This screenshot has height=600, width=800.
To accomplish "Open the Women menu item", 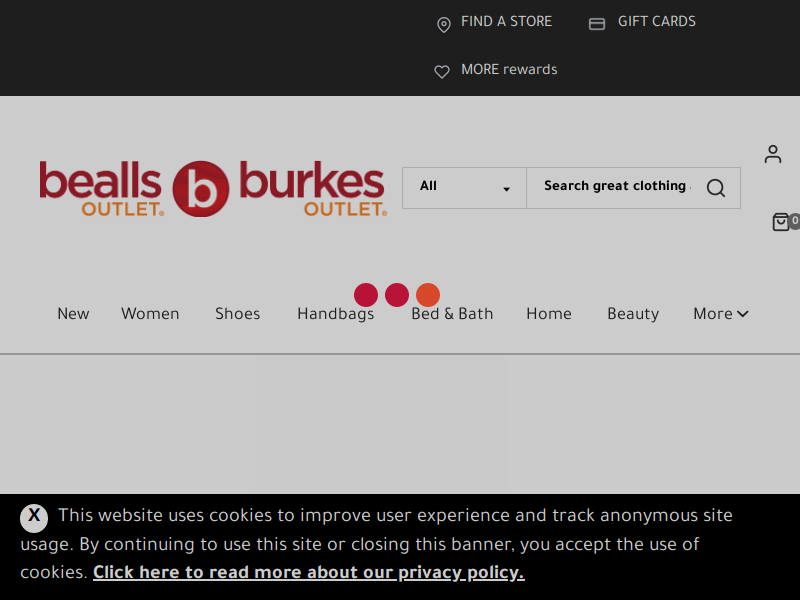I will coord(150,313).
